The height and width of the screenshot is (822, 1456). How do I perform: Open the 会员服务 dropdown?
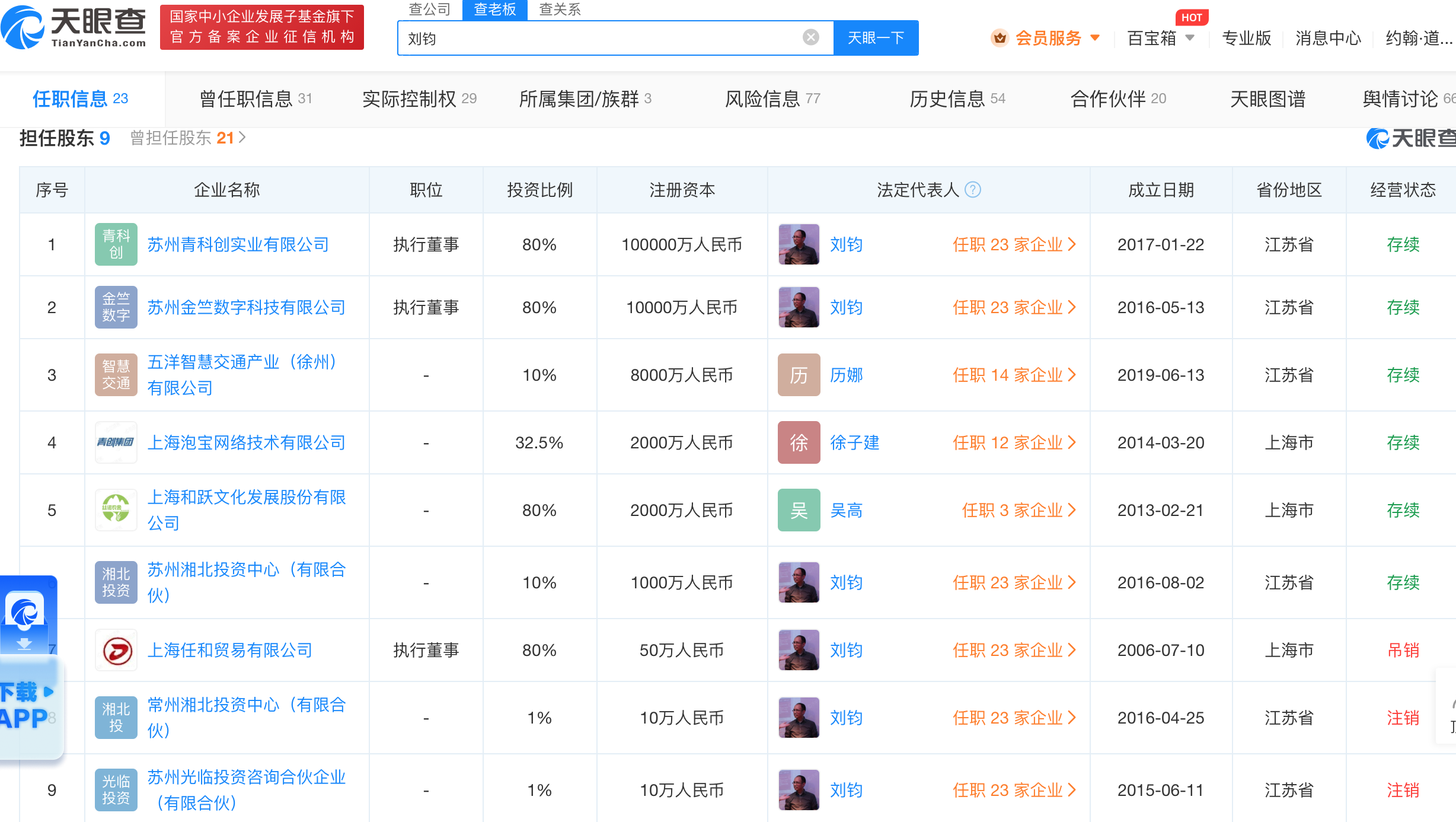tap(1056, 38)
